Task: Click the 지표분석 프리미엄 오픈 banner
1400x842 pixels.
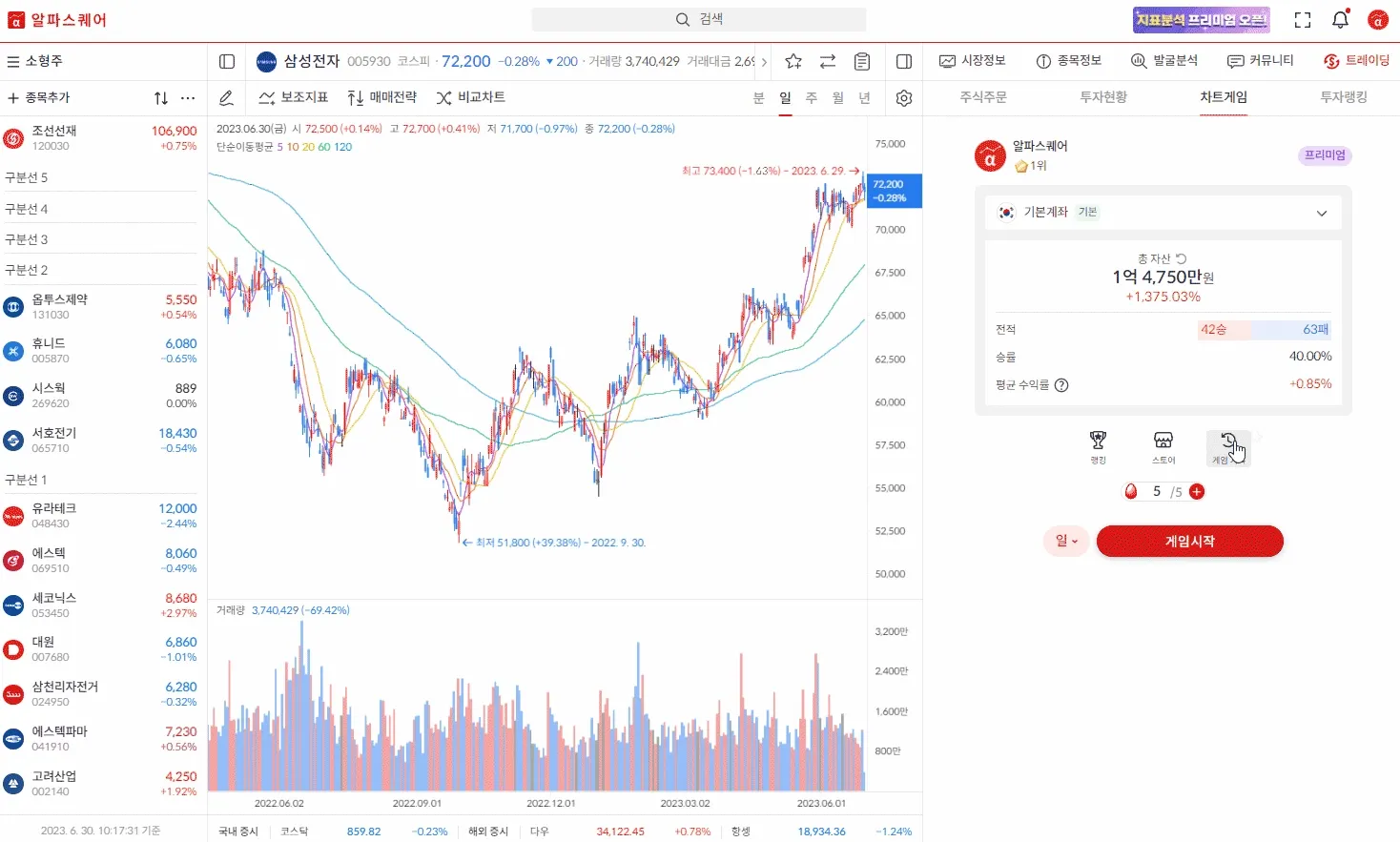Action: tap(1202, 20)
